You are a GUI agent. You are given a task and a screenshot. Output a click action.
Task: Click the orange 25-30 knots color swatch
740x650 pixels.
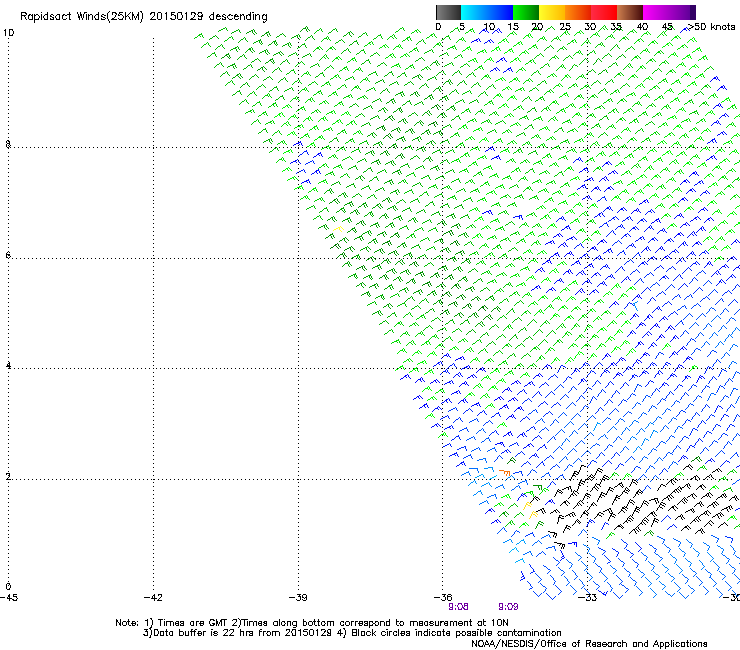[578, 12]
